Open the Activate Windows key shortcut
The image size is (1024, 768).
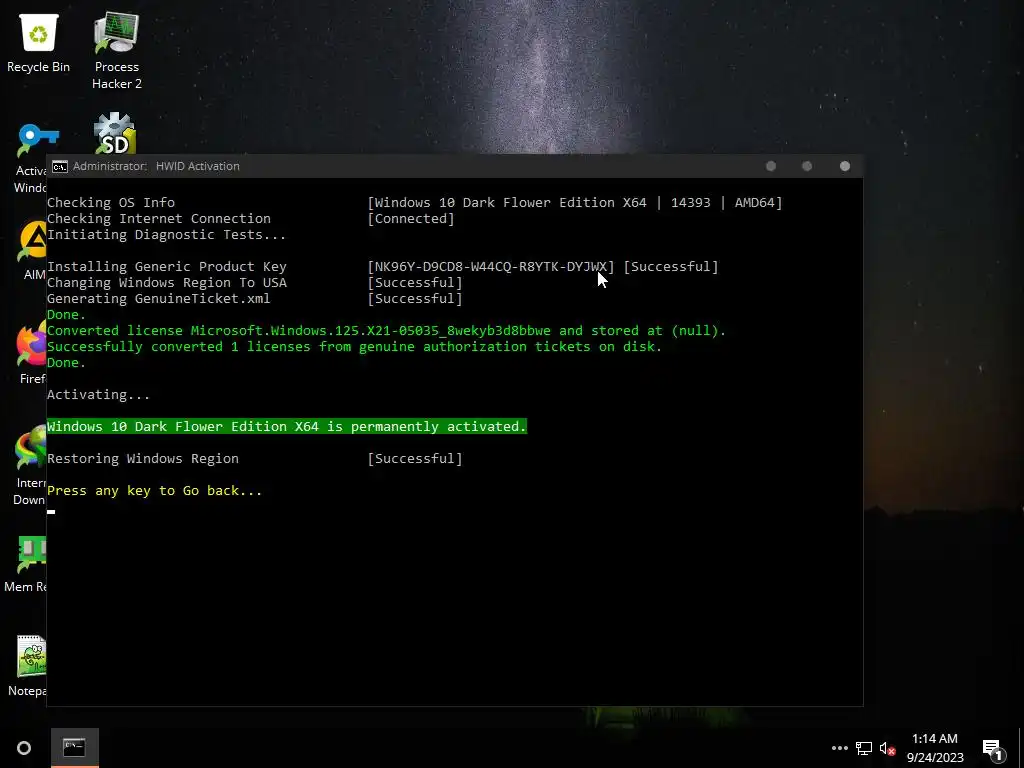coord(30,158)
